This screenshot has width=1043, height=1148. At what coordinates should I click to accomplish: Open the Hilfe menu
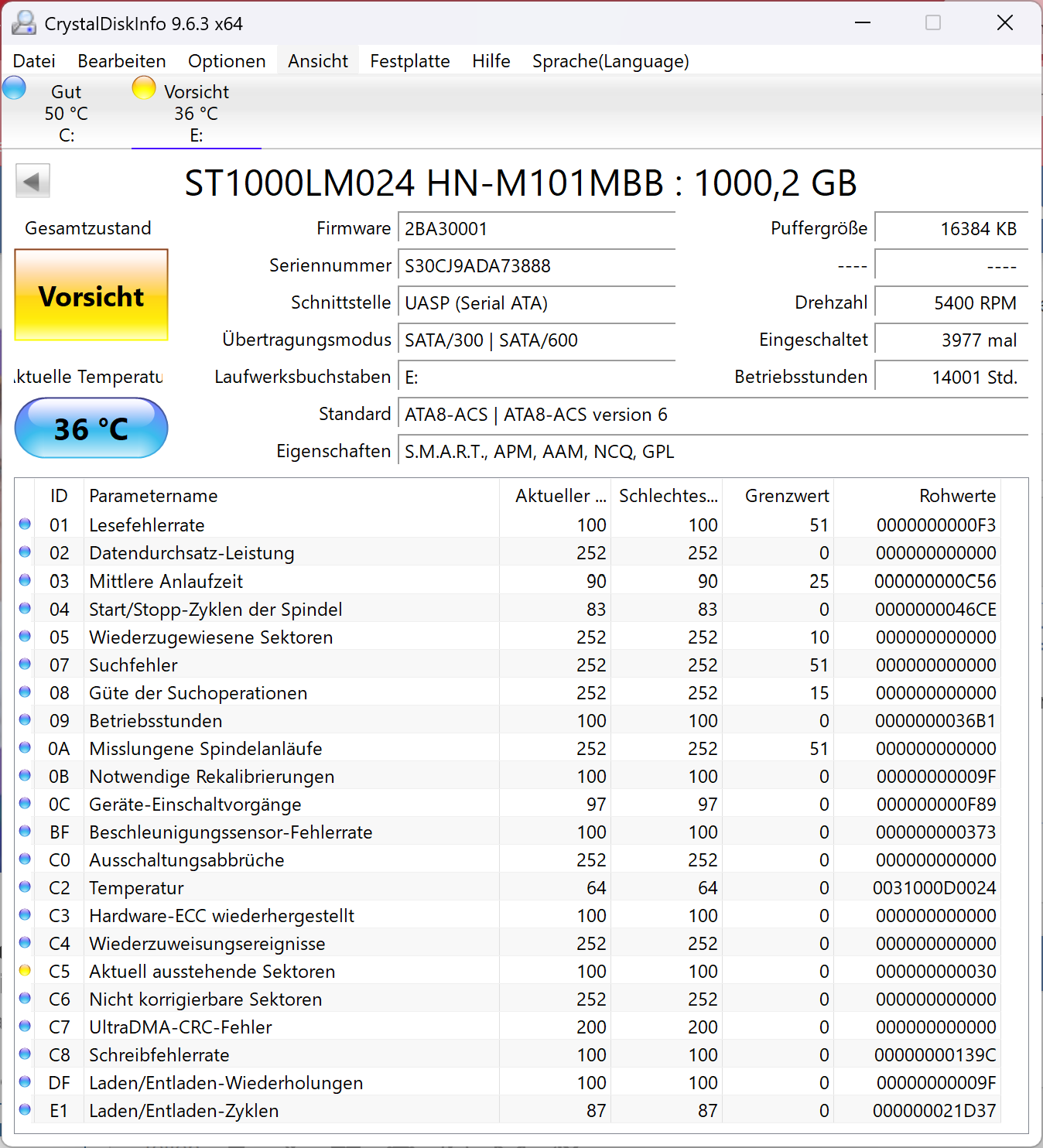[491, 61]
